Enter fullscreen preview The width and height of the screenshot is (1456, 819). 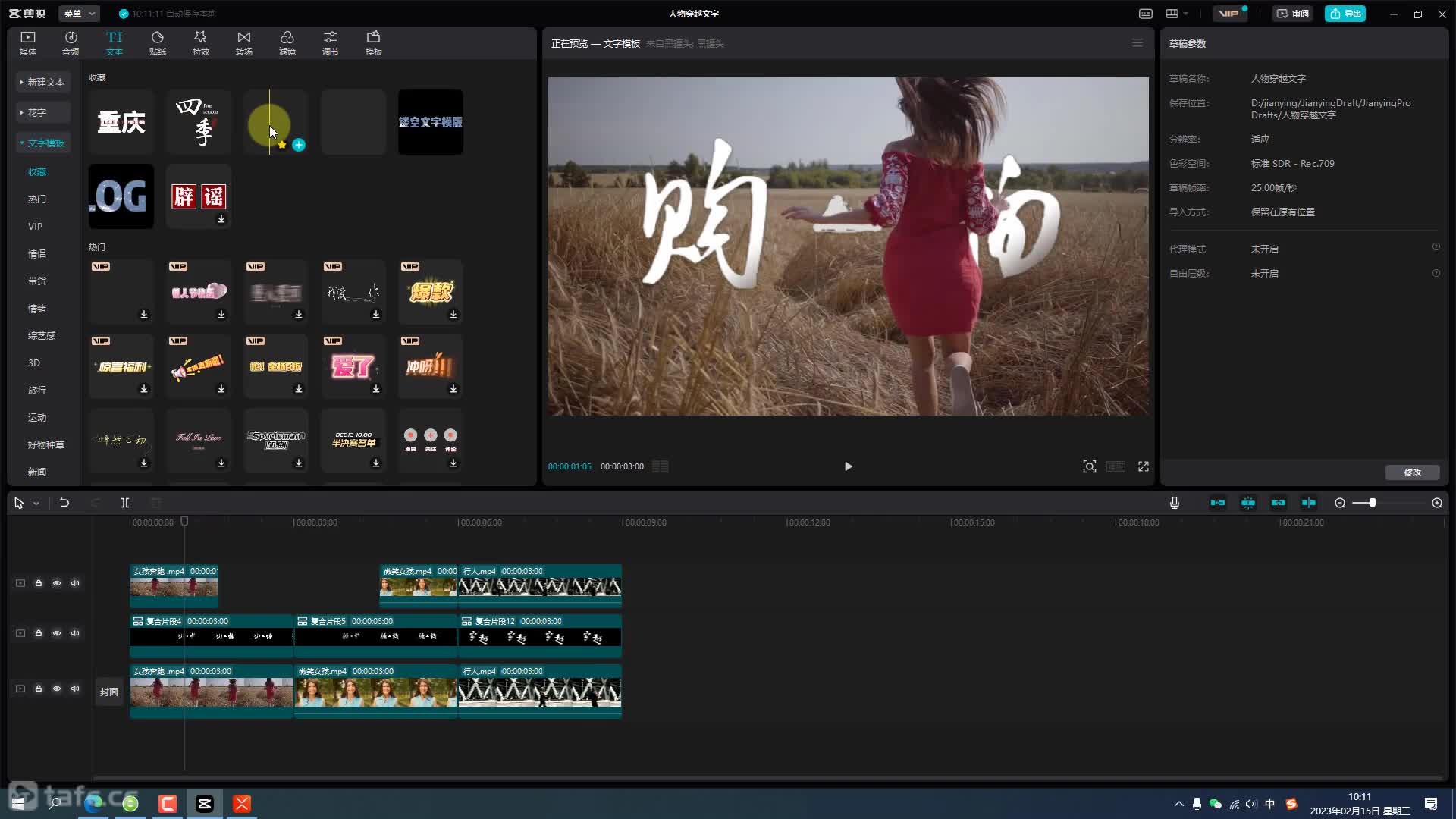1144,466
